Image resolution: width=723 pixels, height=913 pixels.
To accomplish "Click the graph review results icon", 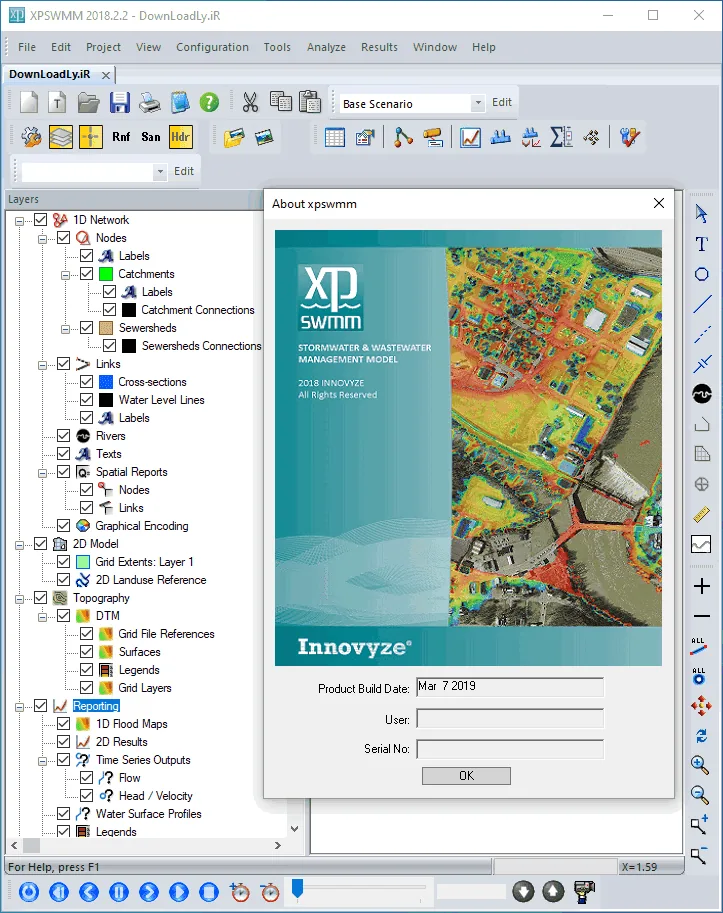I will tap(470, 137).
